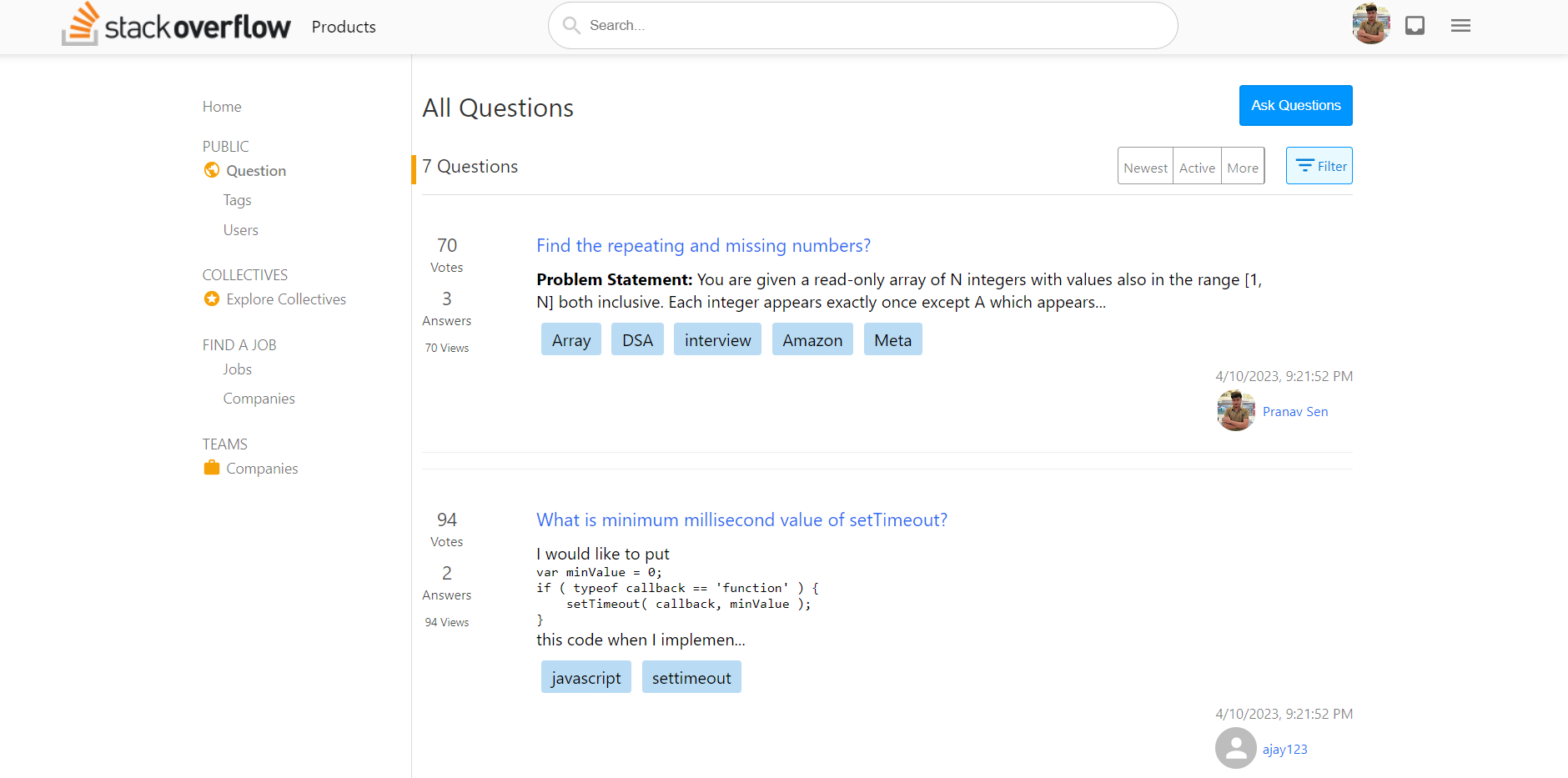Toggle the Array tag on the first question
The width and height of the screenshot is (1568, 778).
pyautogui.click(x=570, y=339)
